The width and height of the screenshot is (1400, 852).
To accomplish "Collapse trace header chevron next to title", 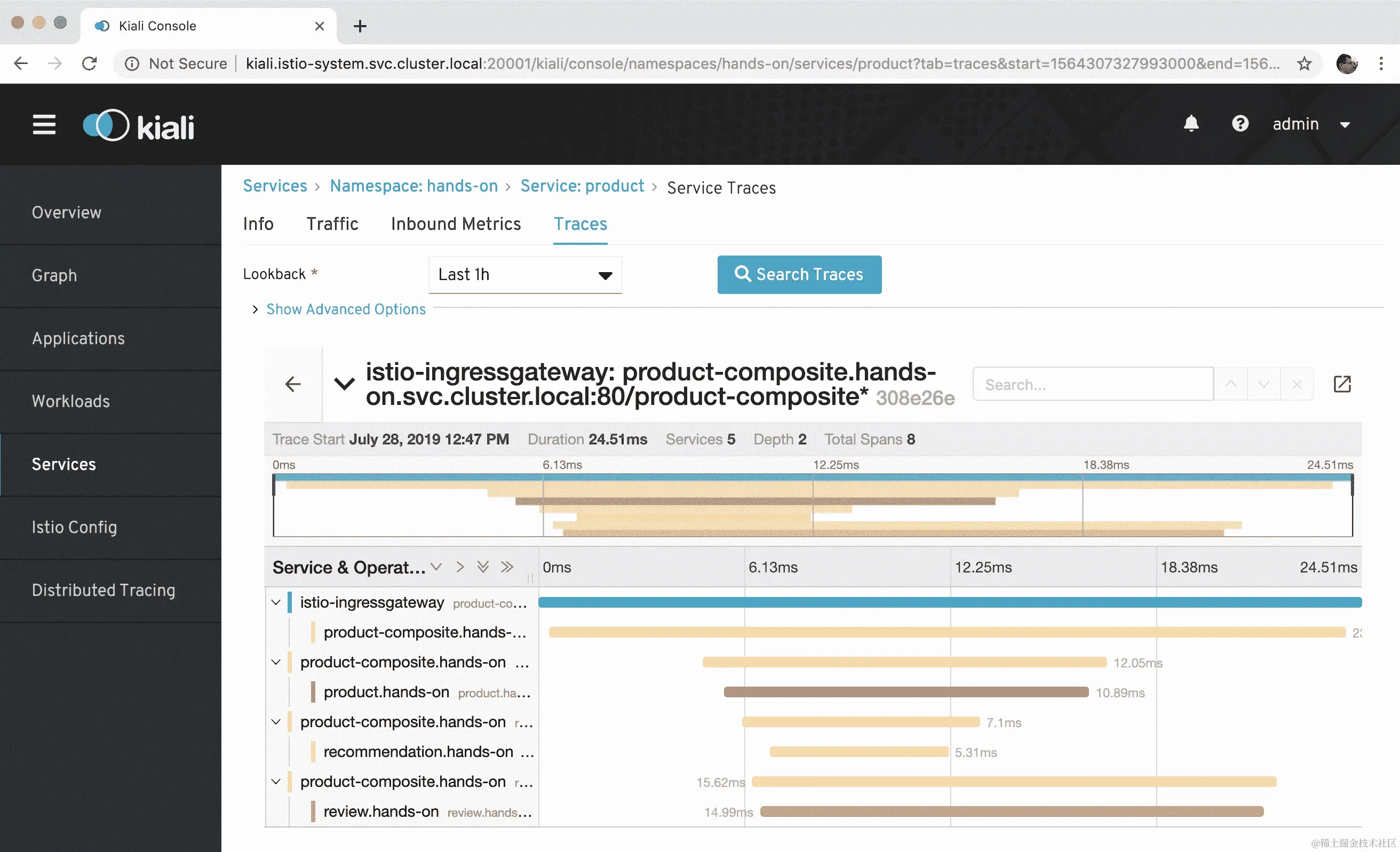I will (344, 385).
